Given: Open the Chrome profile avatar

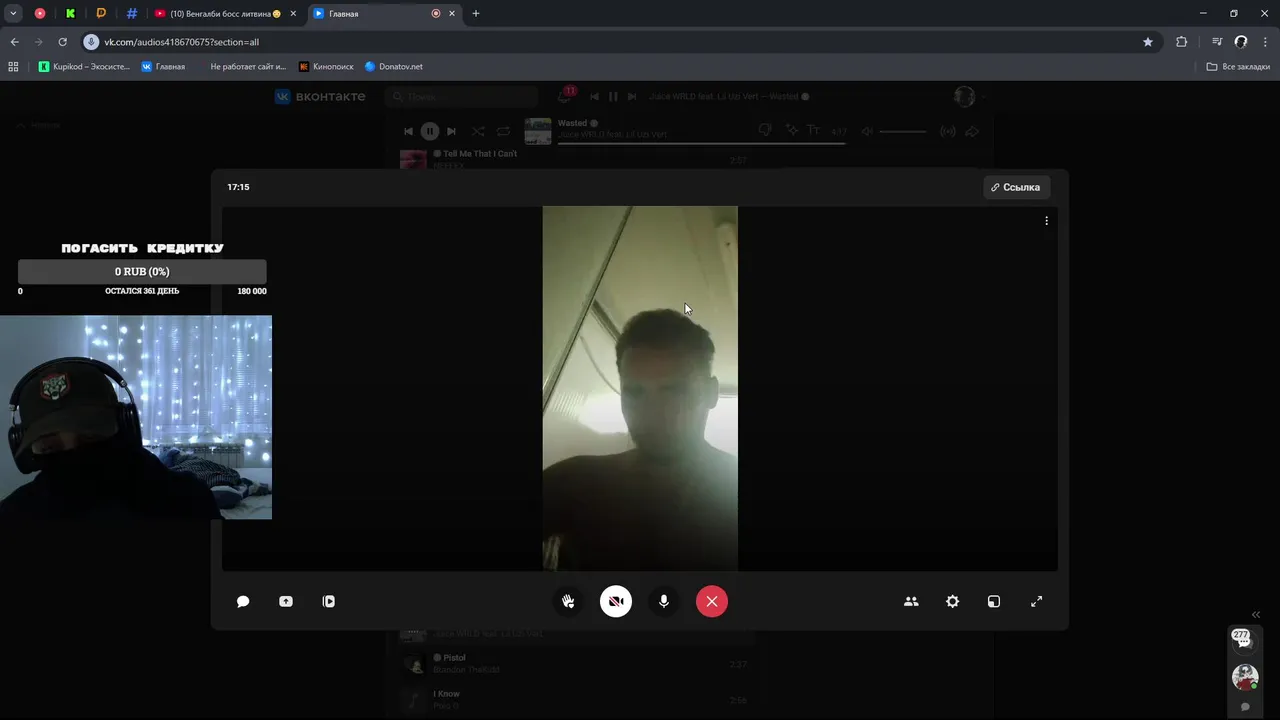Looking at the screenshot, I should tap(1241, 42).
